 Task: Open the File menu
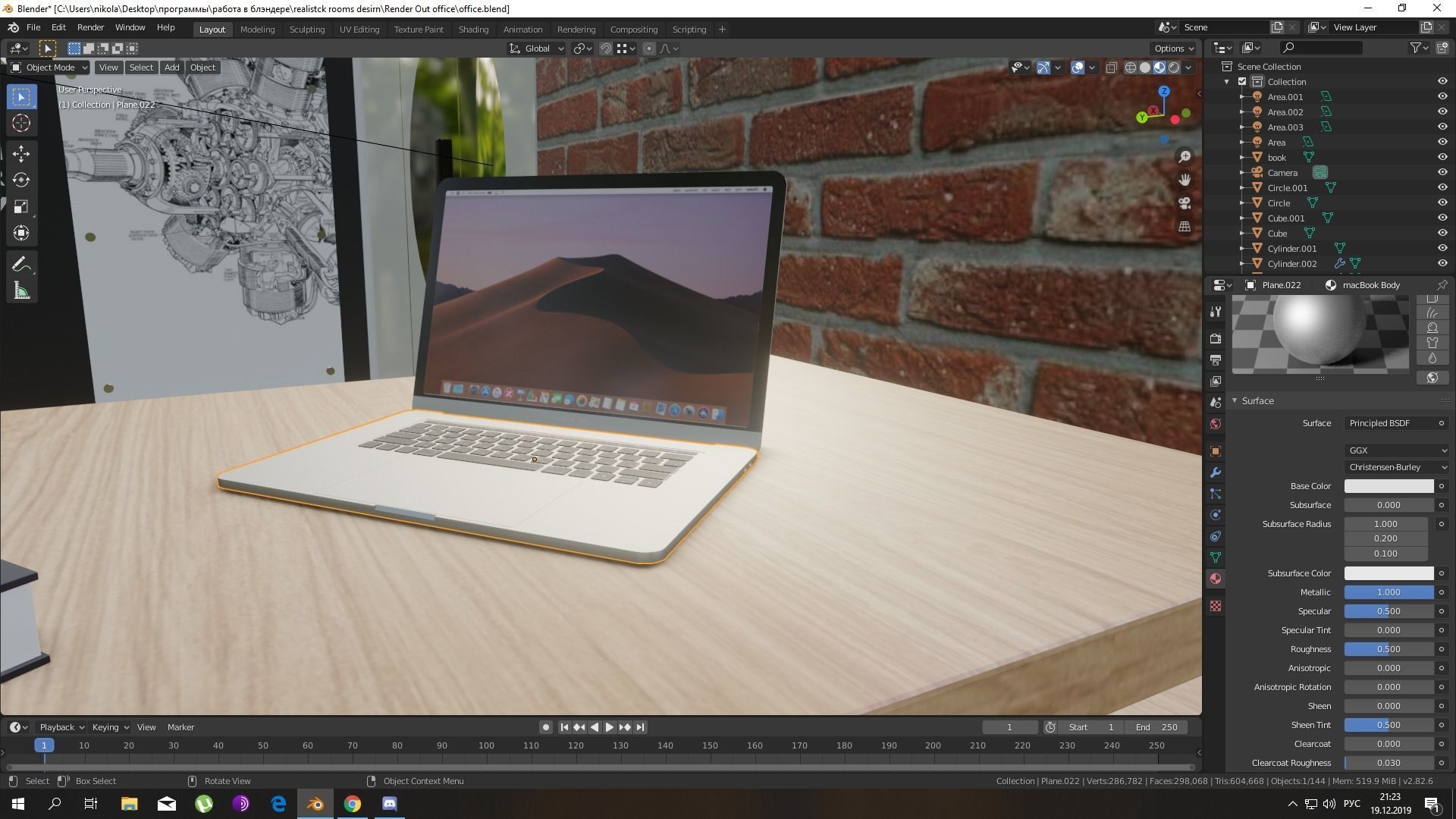33,27
